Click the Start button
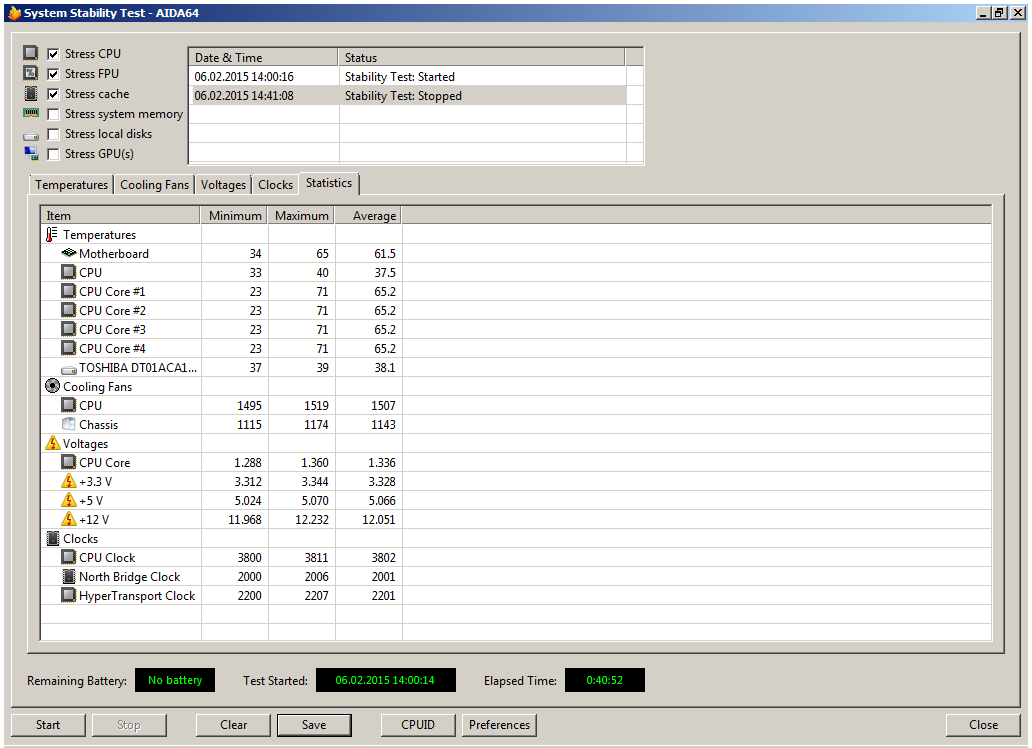This screenshot has width=1032, height=748. click(x=48, y=725)
